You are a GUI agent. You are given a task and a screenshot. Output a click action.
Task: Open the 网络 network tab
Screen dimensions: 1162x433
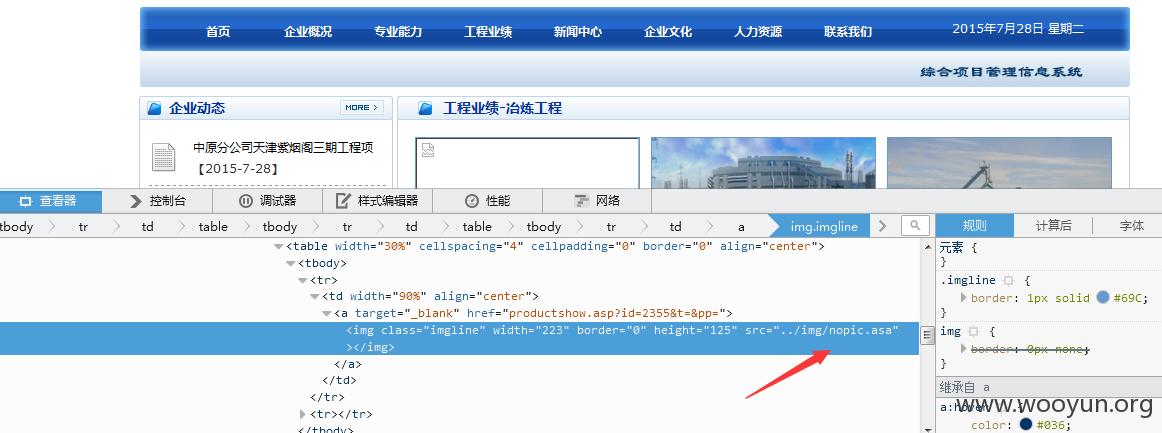tap(597, 201)
